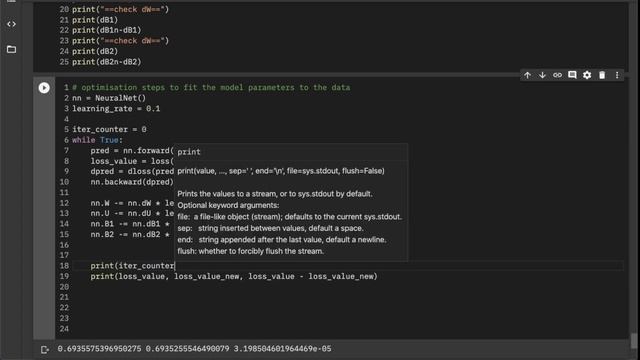Run the optimisation steps cell
640x360 pixels.
[44, 88]
